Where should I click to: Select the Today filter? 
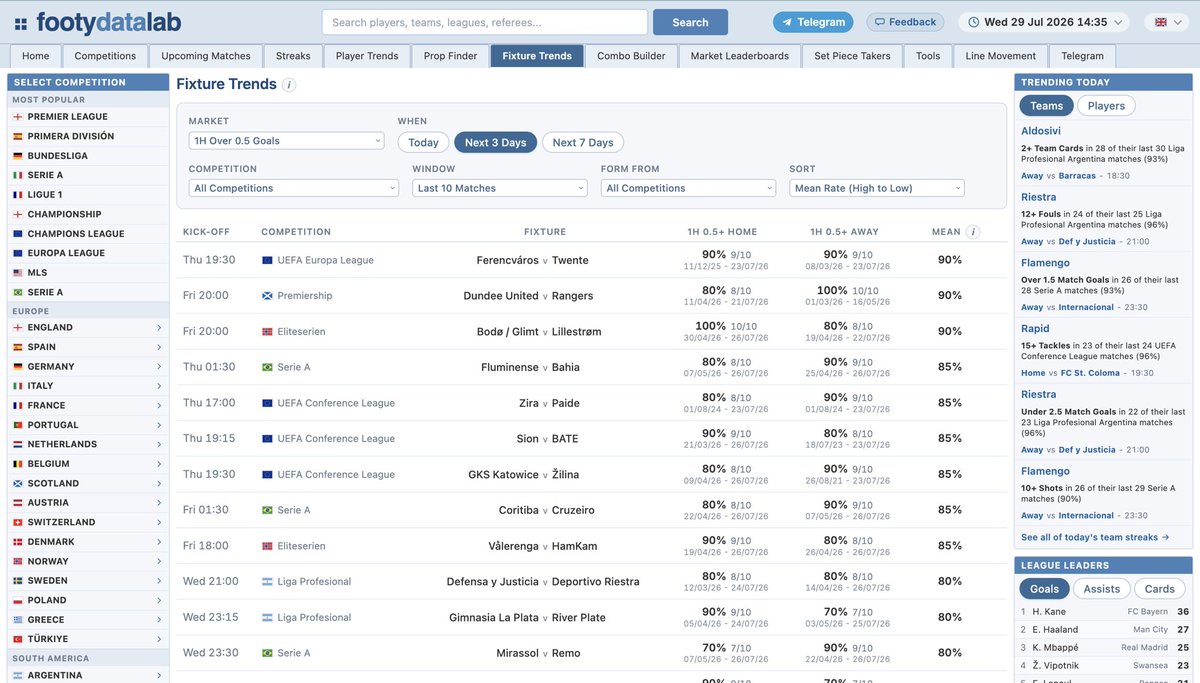423,142
